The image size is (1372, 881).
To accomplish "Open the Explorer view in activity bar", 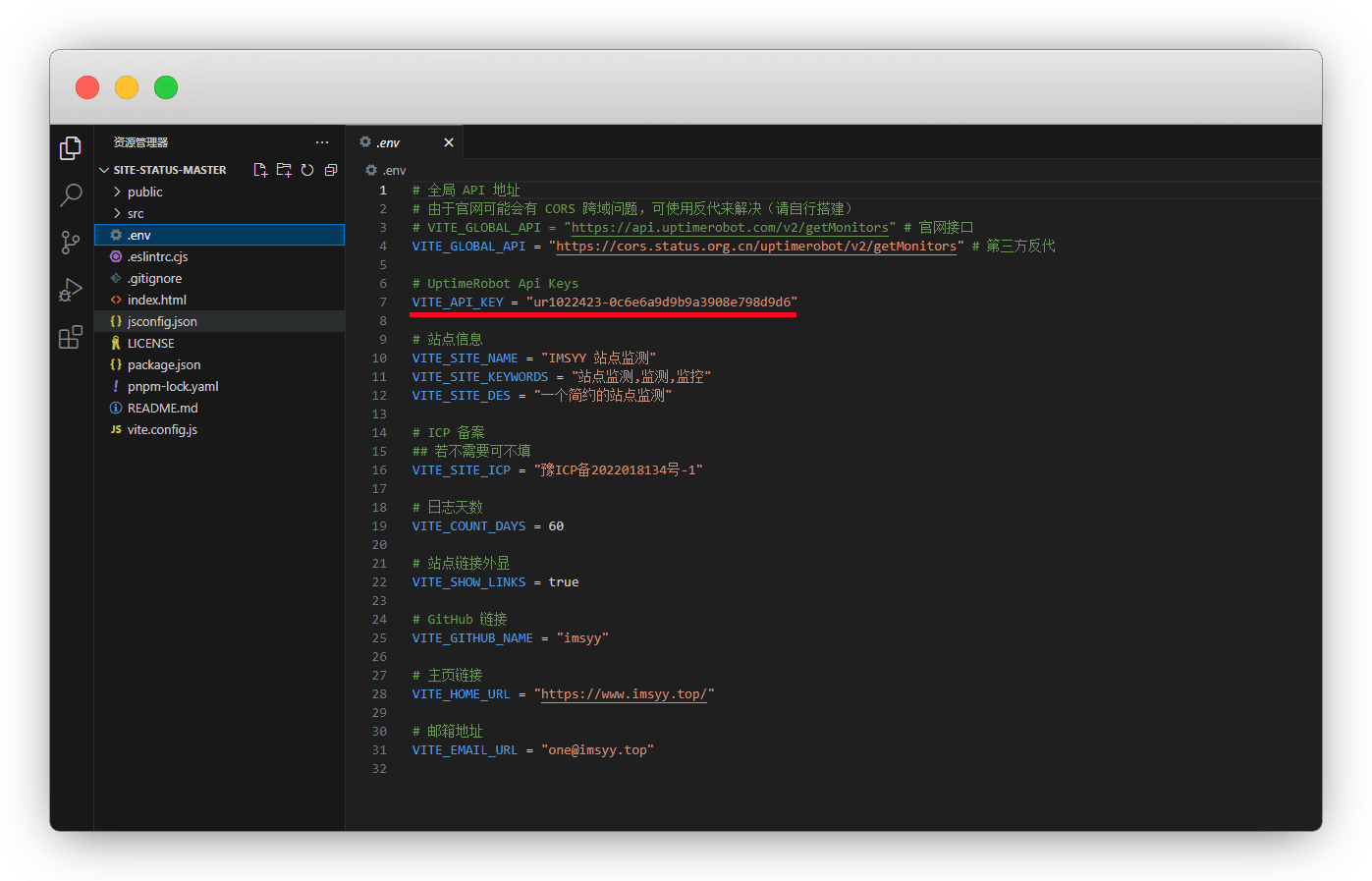I will tap(71, 148).
